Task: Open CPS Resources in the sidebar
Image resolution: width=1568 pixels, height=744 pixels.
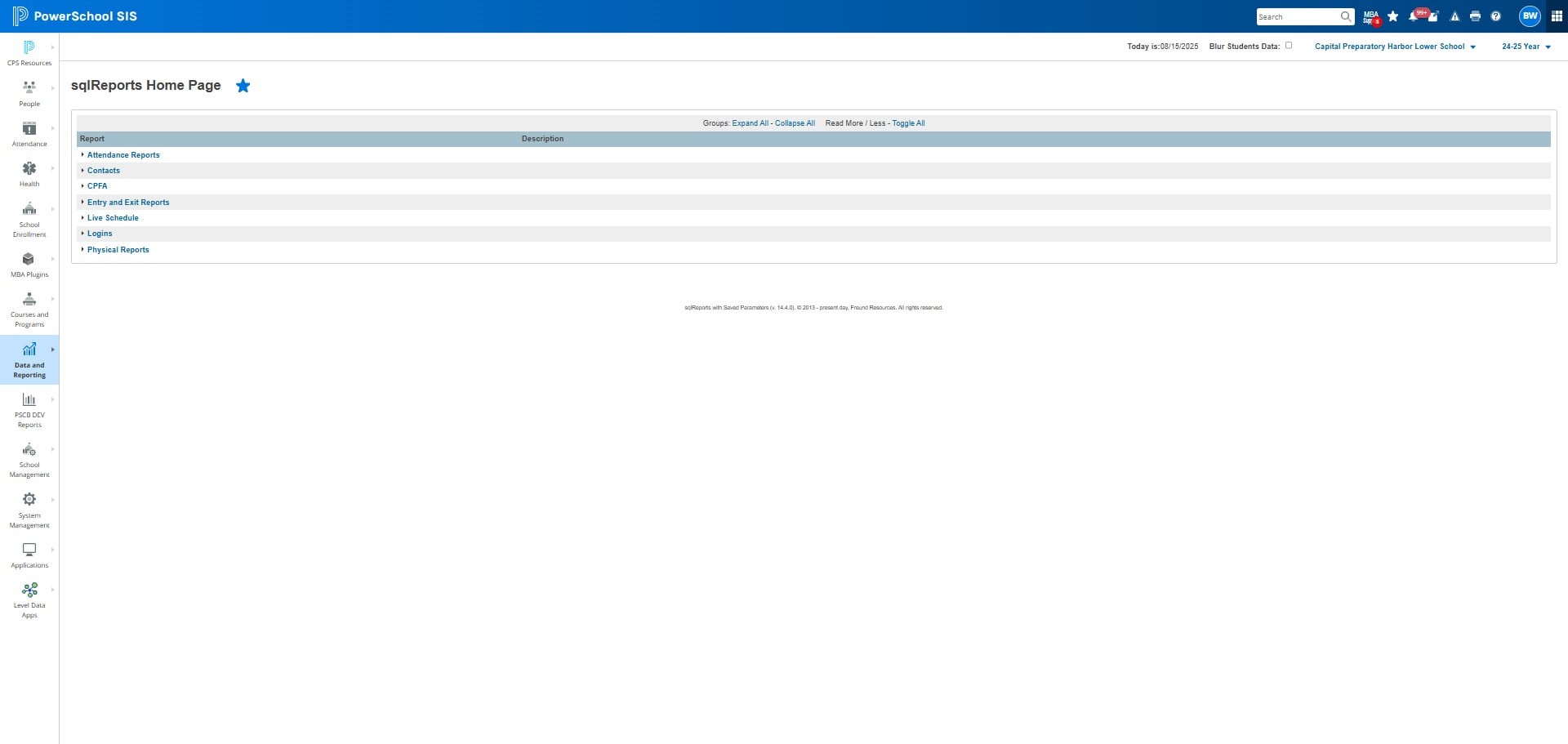Action: (29, 53)
